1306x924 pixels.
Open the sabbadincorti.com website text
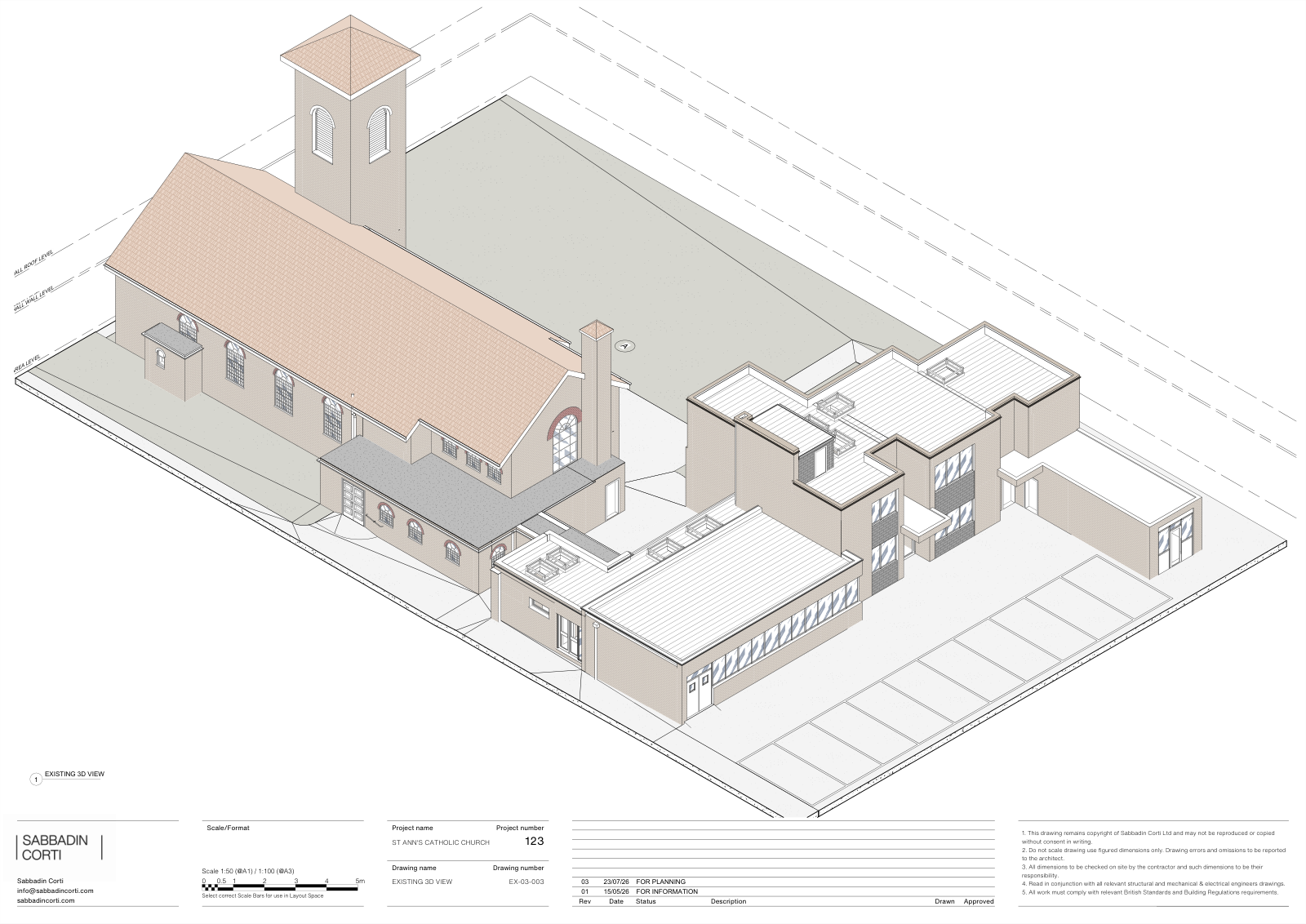tap(46, 900)
